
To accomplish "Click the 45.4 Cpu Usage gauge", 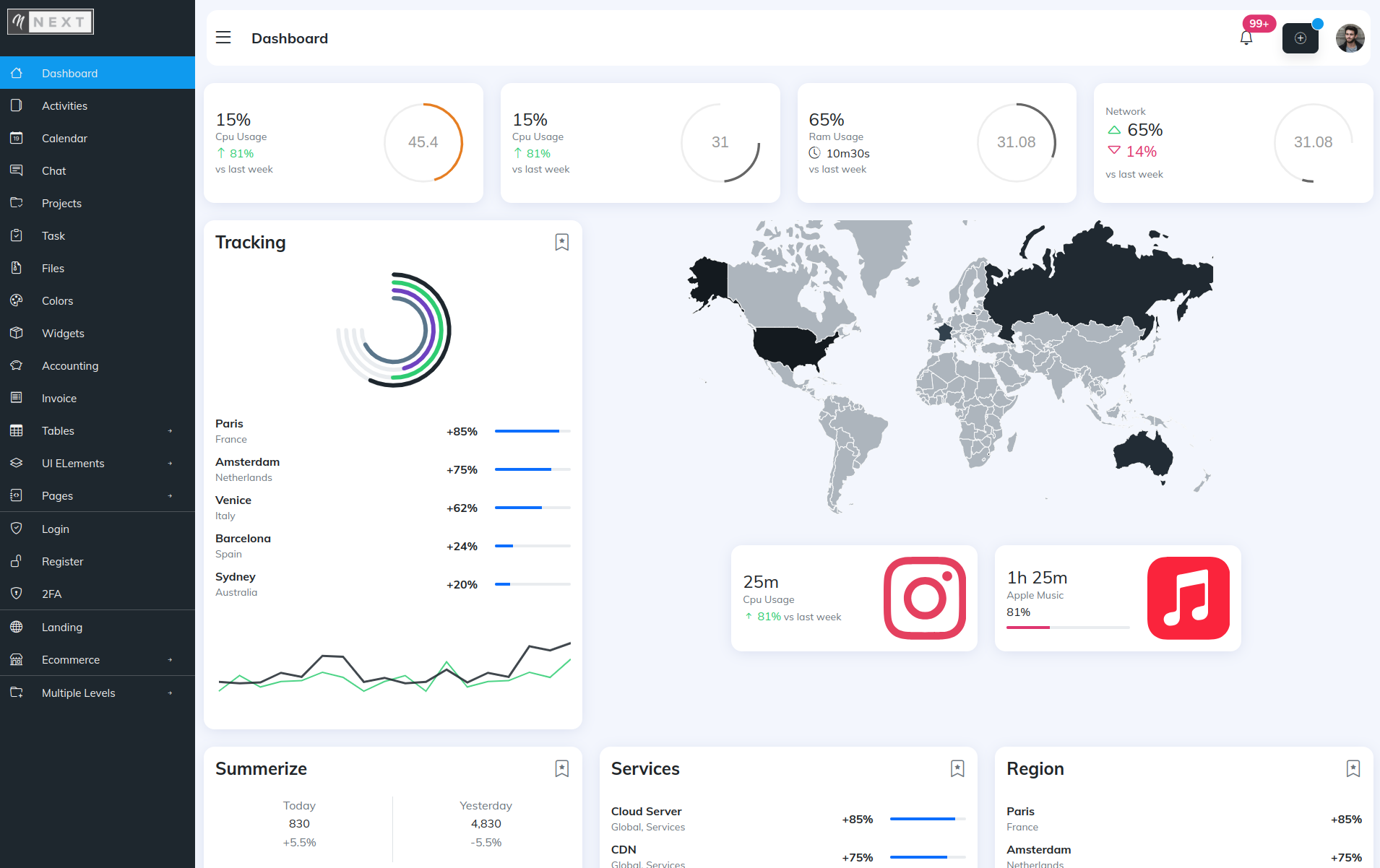I will coord(423,142).
